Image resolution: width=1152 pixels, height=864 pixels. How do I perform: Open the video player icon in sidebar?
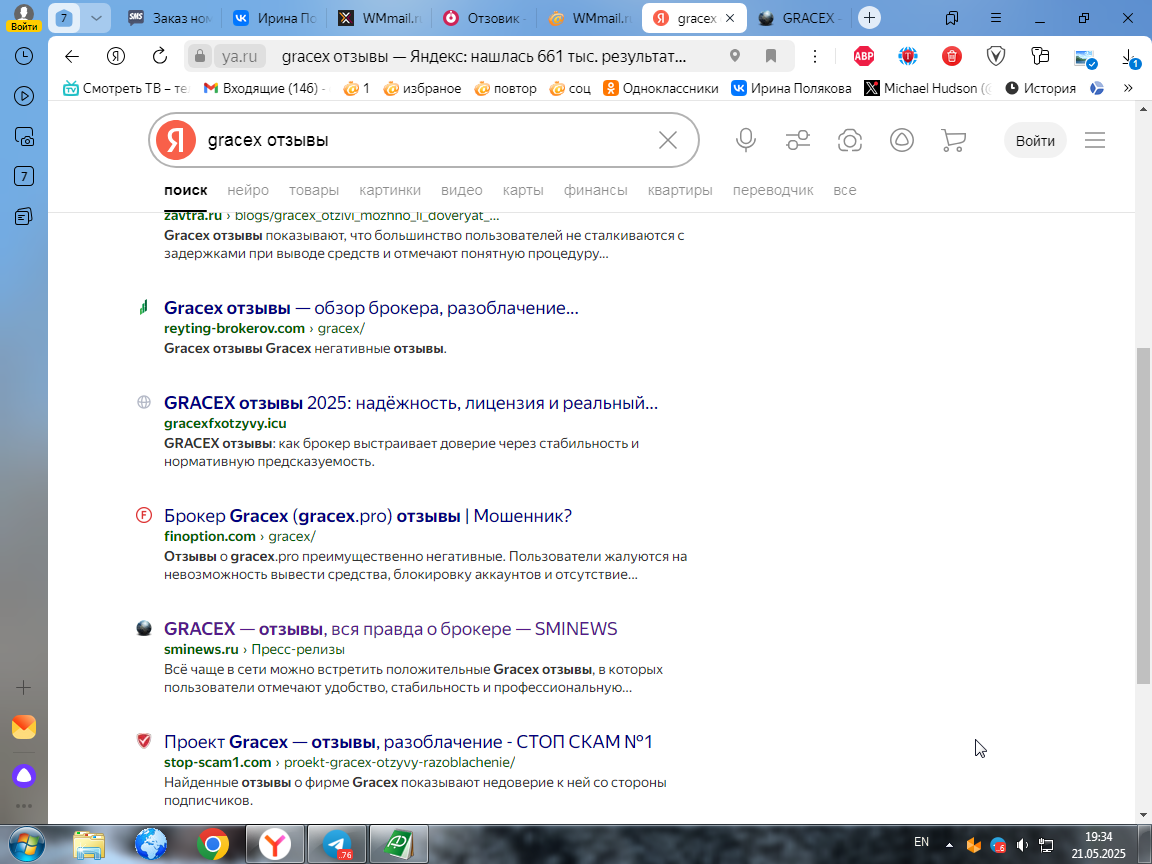click(24, 96)
